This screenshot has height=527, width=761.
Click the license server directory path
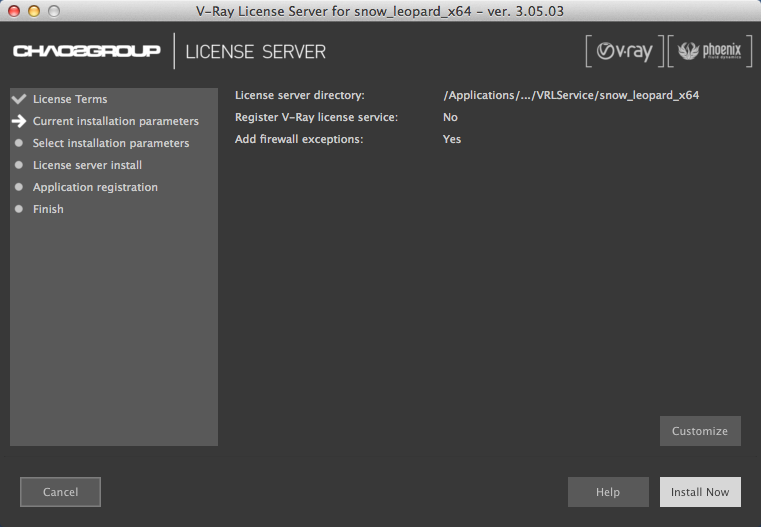570,95
